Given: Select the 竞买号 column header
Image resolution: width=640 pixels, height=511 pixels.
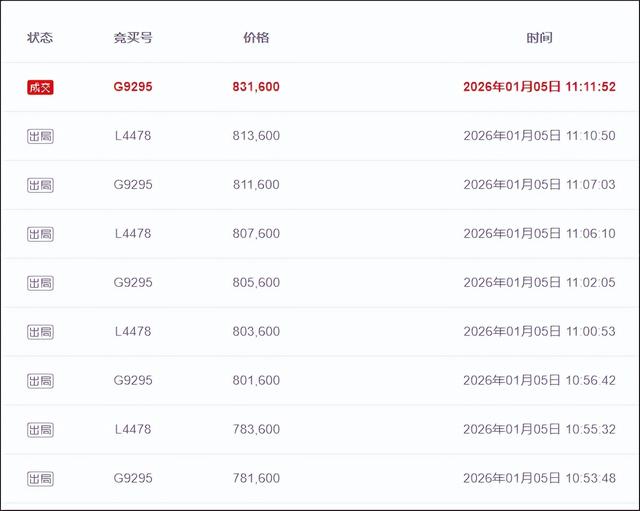Looking at the screenshot, I should coord(133,38).
